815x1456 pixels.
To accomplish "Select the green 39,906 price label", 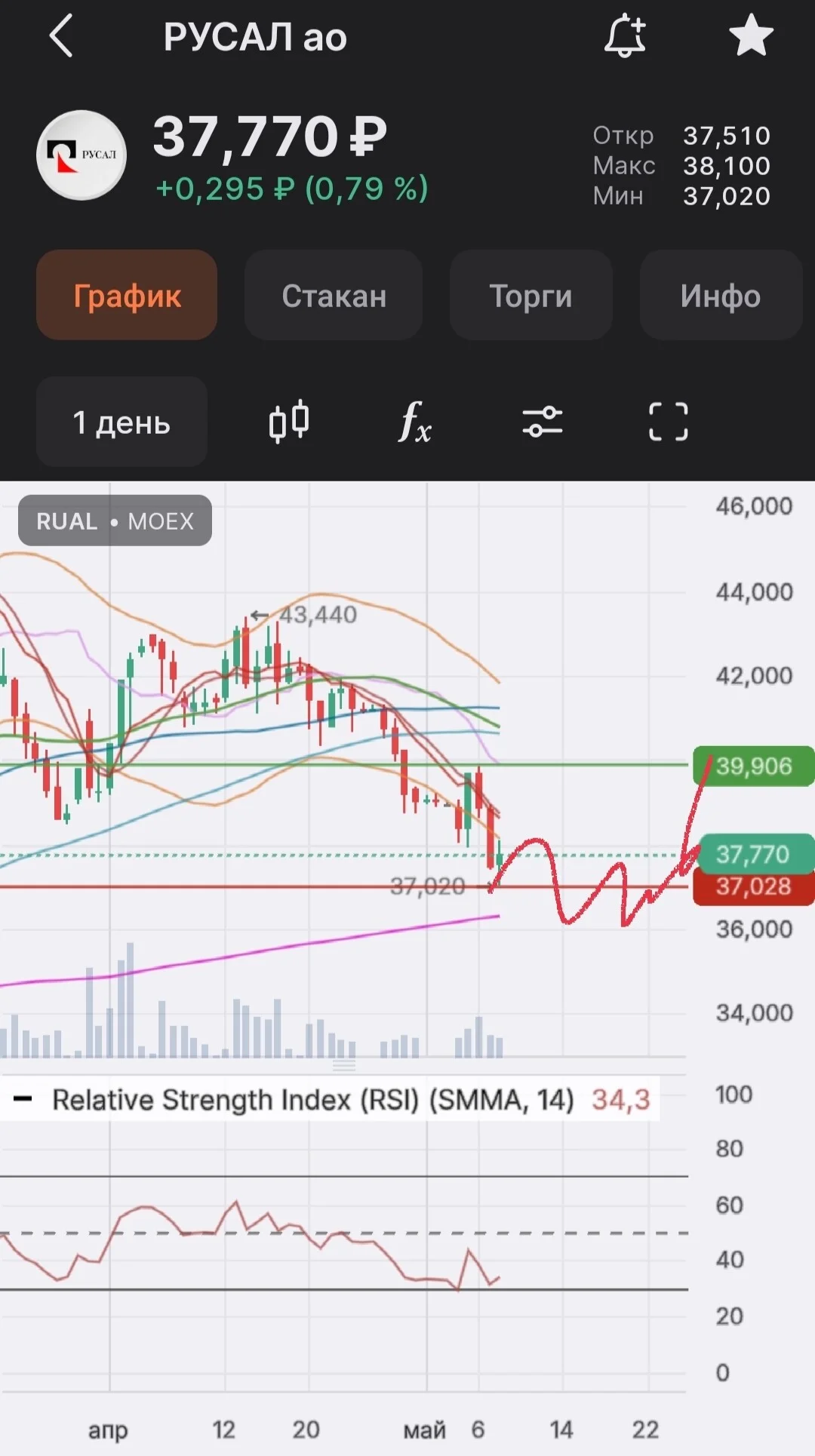I will point(753,766).
